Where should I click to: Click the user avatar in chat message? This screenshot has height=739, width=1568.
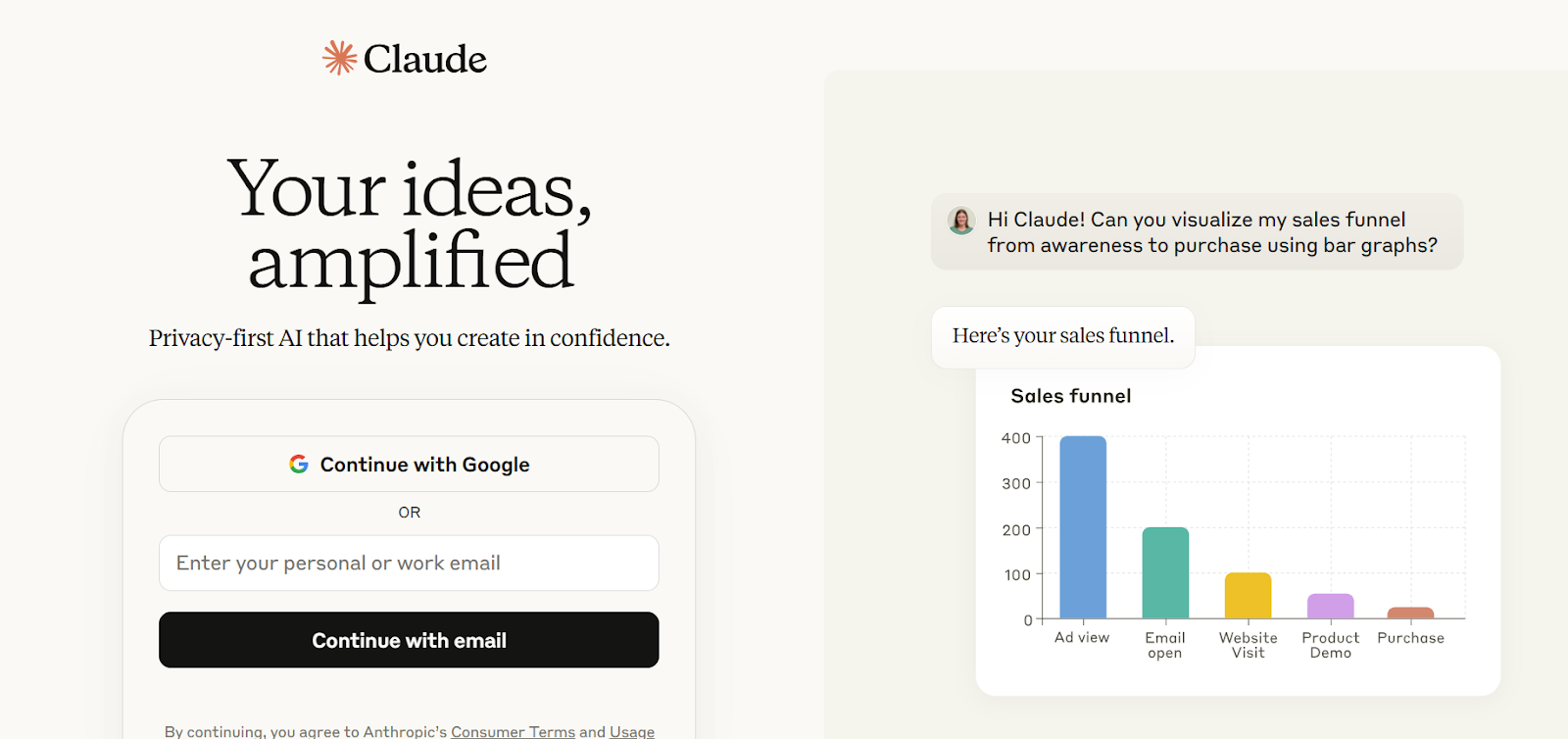(961, 221)
